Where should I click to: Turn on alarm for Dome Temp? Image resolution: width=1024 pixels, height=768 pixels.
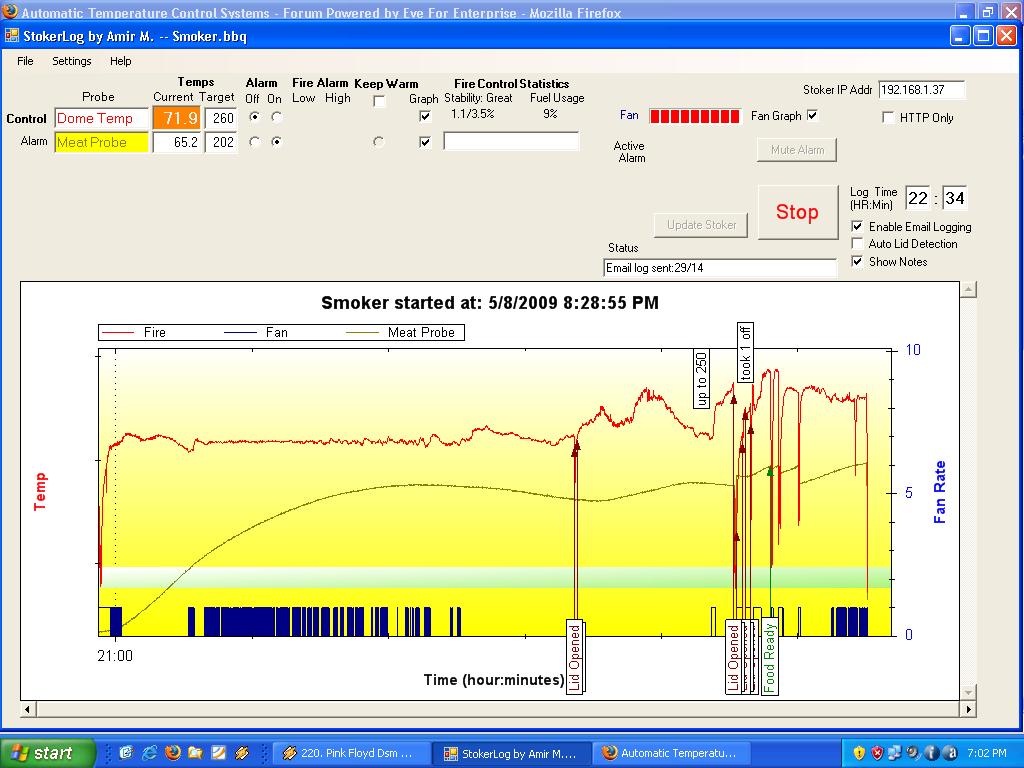point(276,118)
